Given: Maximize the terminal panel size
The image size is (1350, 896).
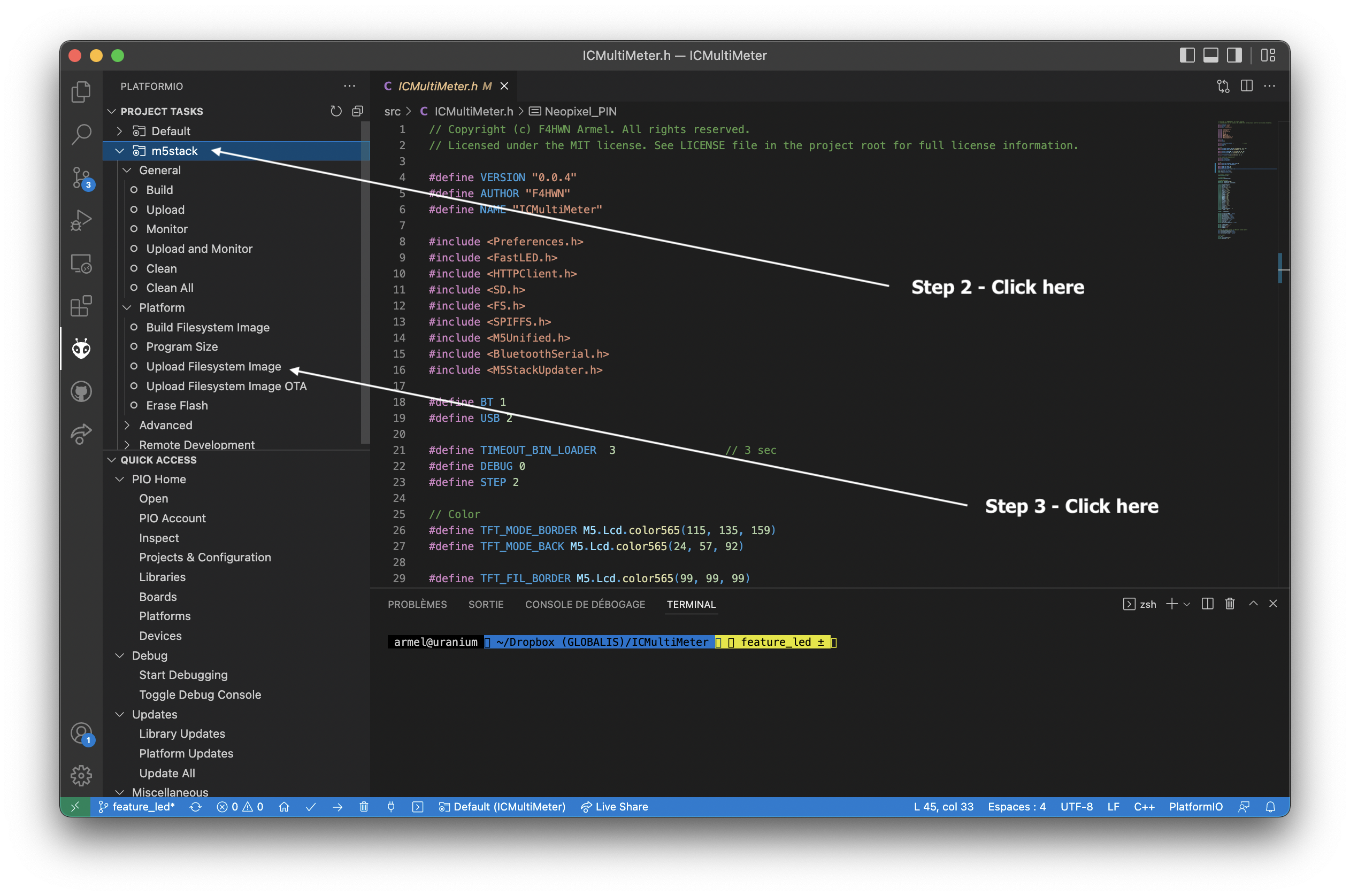Looking at the screenshot, I should (x=1253, y=604).
